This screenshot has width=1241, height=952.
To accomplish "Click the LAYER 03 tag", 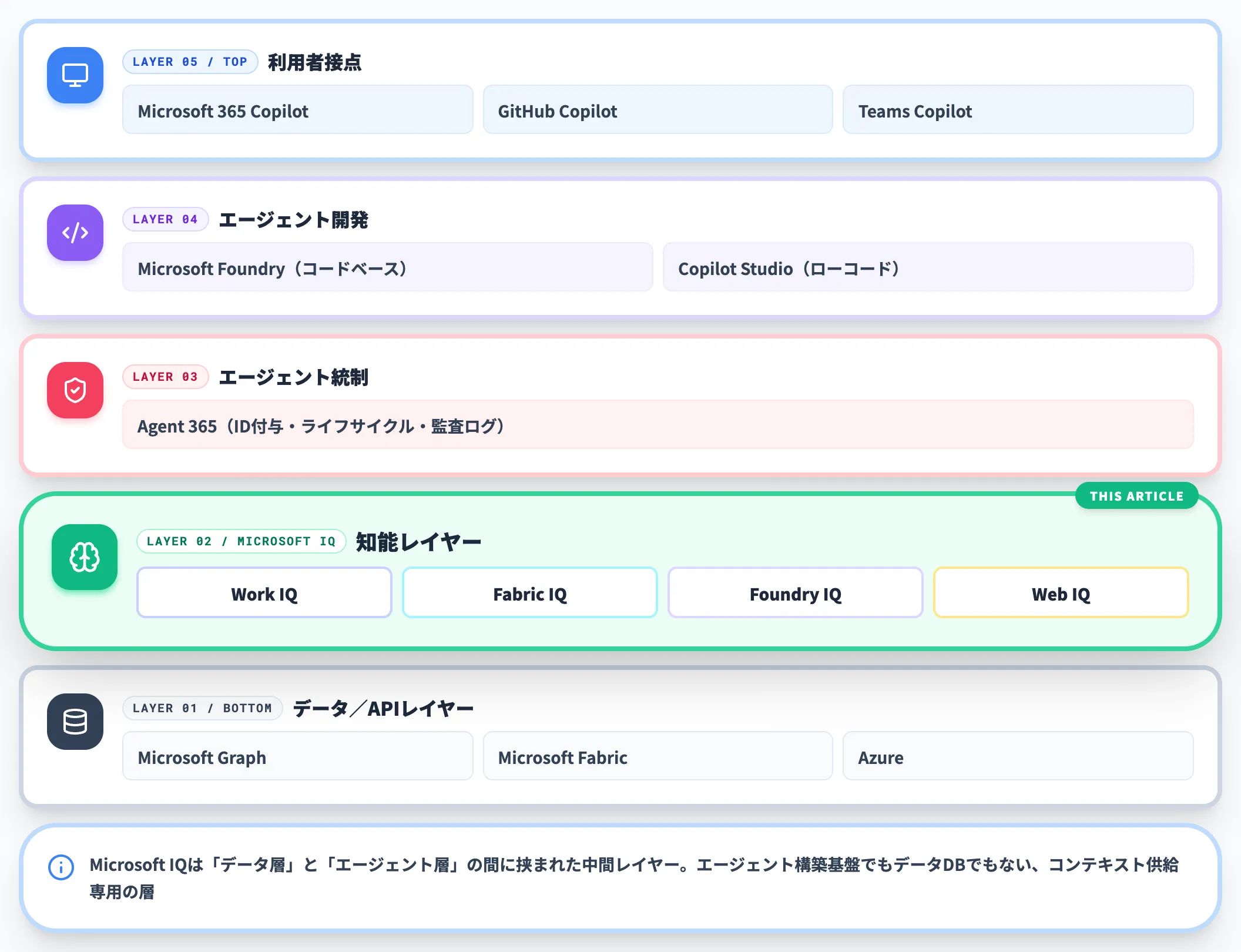I will click(x=165, y=377).
